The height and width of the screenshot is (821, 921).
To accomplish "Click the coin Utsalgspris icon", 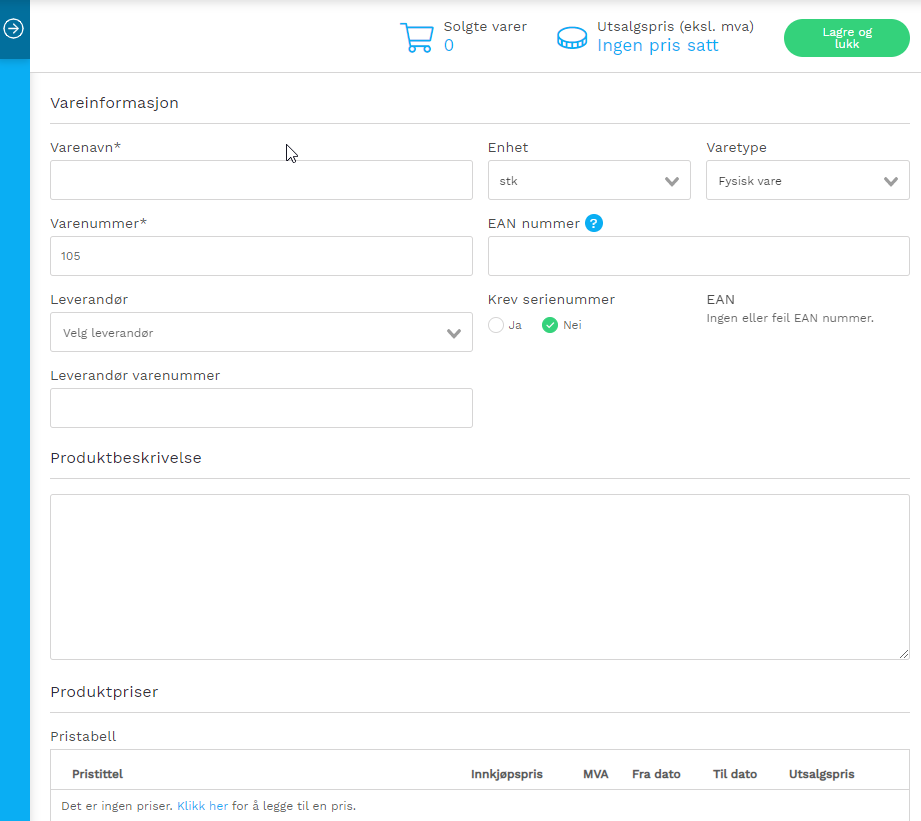I will [x=572, y=38].
